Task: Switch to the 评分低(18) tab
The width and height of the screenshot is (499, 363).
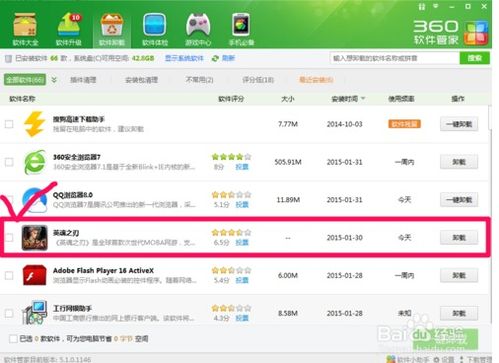Action: [258, 80]
